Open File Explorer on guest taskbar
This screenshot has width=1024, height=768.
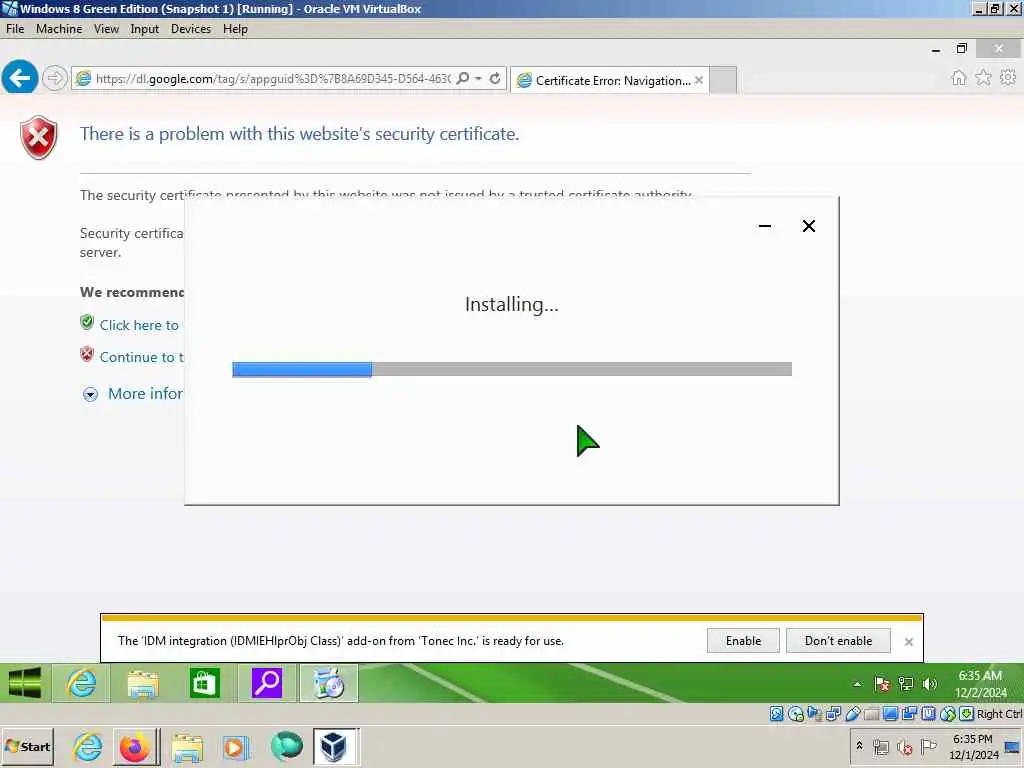pos(143,684)
